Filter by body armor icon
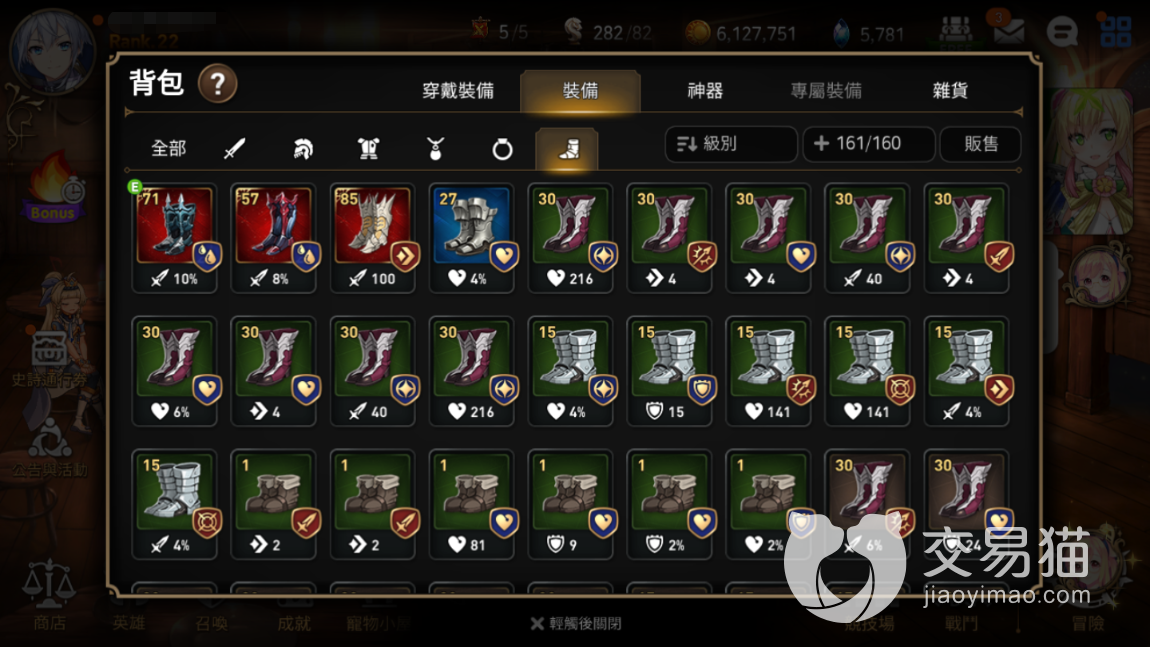Viewport: 1150px width, 647px height. click(x=368, y=149)
